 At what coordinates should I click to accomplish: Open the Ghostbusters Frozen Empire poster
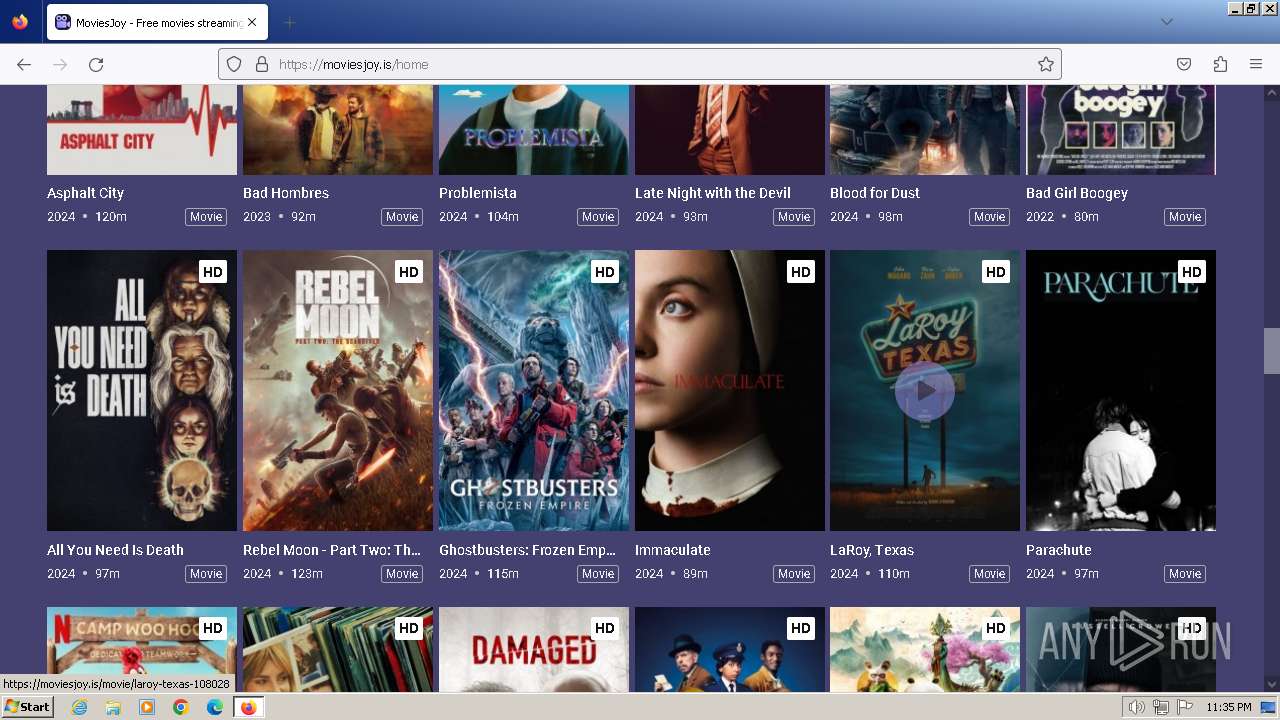pos(534,390)
